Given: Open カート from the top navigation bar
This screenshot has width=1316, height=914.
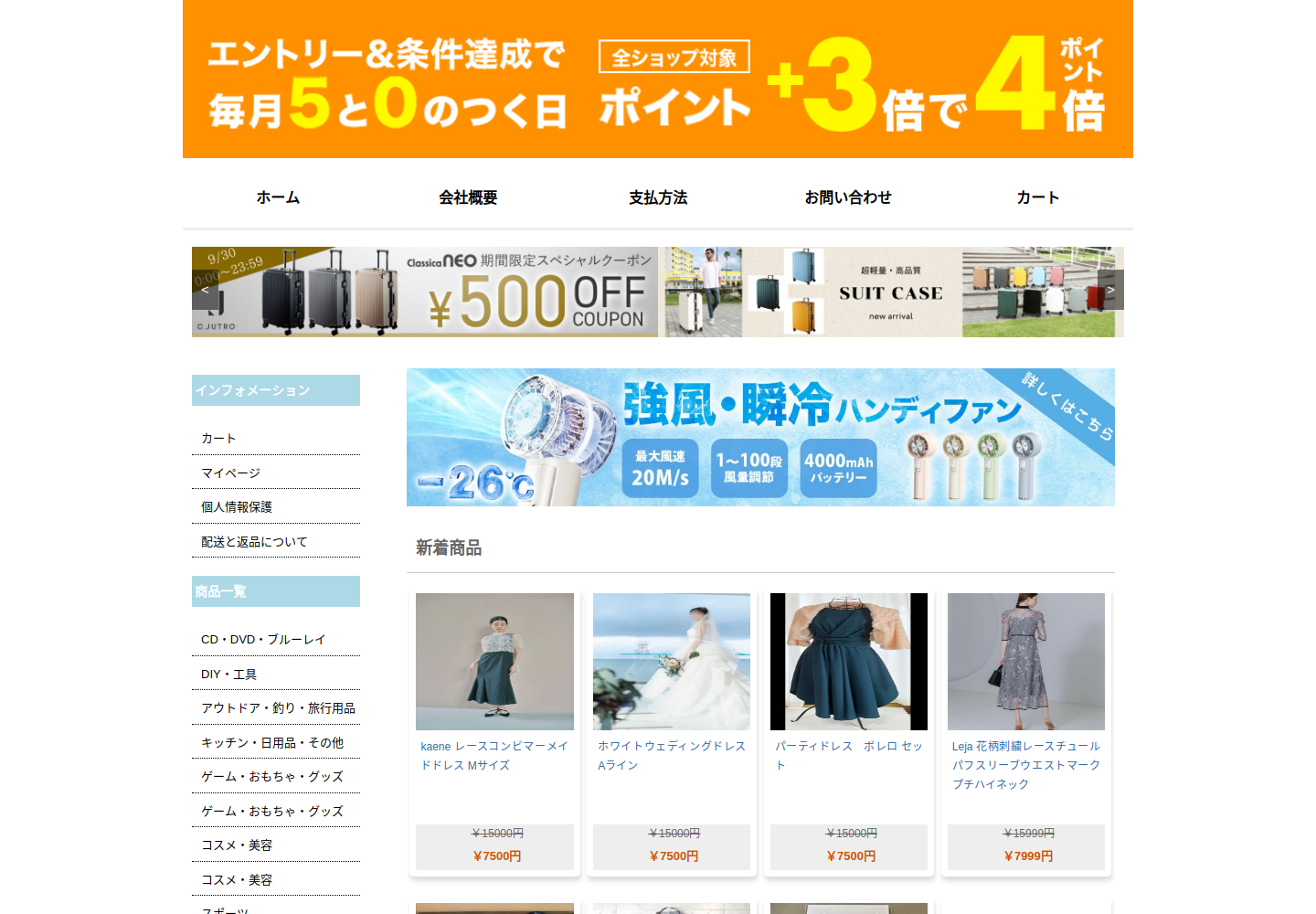Looking at the screenshot, I should pyautogui.click(x=1038, y=197).
